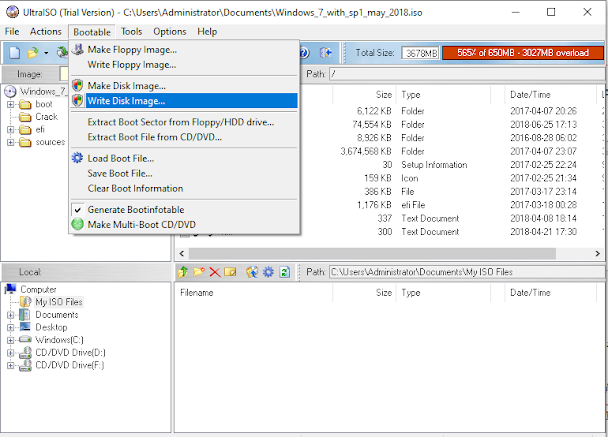Click the blue gear icon in Local toolbar
Viewport: 608px width, 437px height.
268,272
